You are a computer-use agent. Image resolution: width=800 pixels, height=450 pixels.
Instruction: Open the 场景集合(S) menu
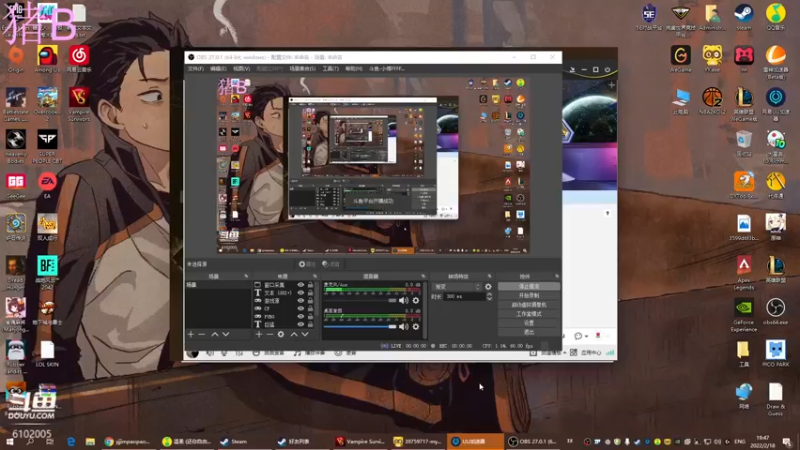point(303,68)
